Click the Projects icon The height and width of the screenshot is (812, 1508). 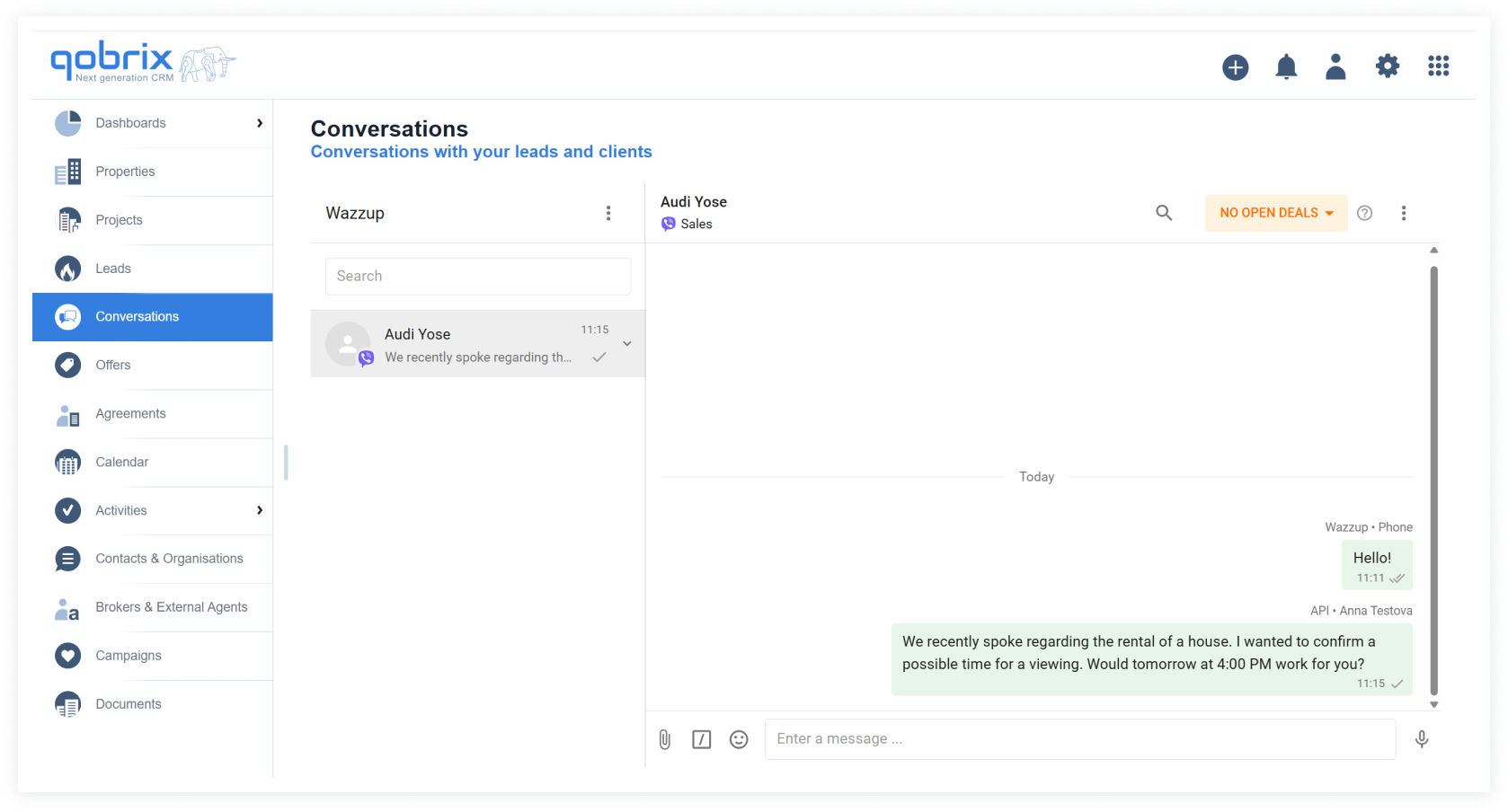coord(67,220)
